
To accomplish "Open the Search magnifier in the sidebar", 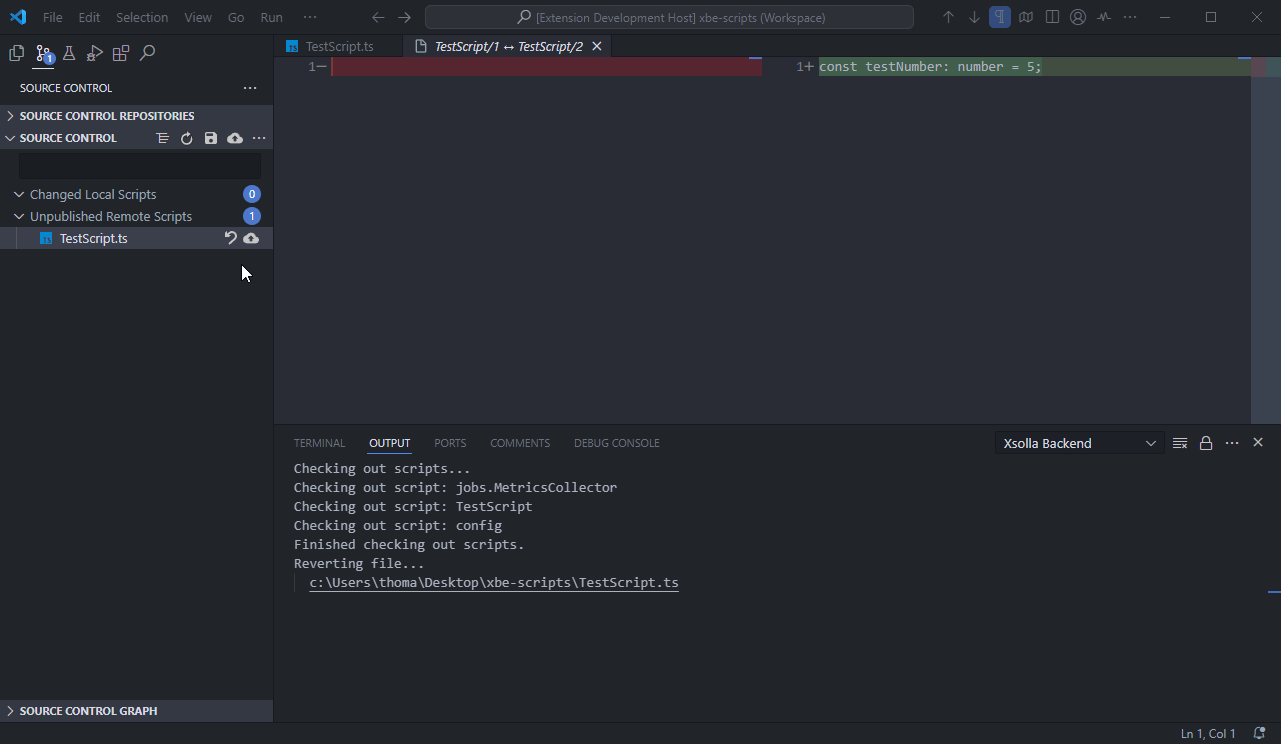I will [148, 53].
